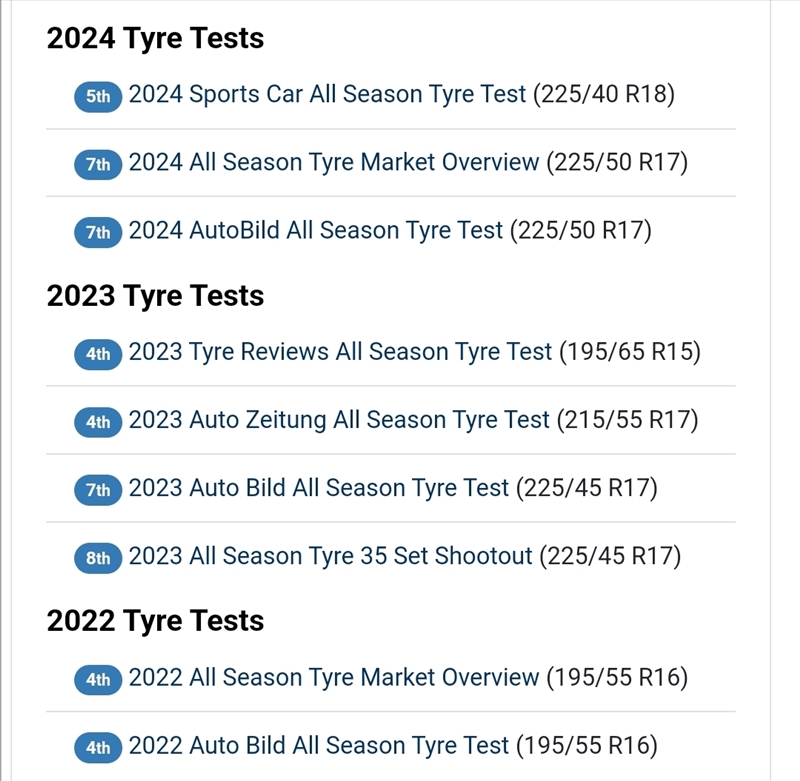Click 7th badge beside 2024 Market Overview
800x781 pixels.
pyautogui.click(x=98, y=165)
